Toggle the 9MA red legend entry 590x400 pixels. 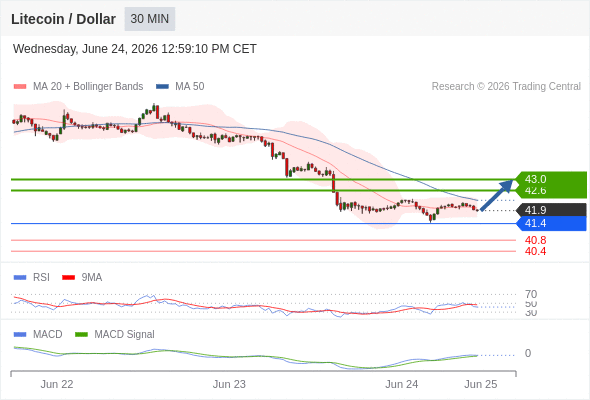(82, 277)
